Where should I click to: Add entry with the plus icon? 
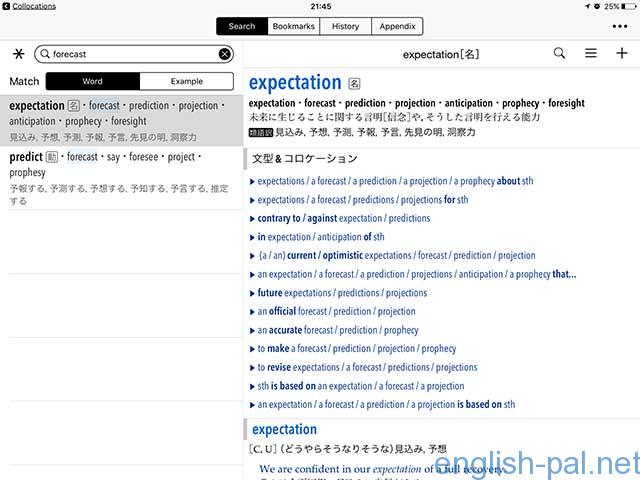622,54
